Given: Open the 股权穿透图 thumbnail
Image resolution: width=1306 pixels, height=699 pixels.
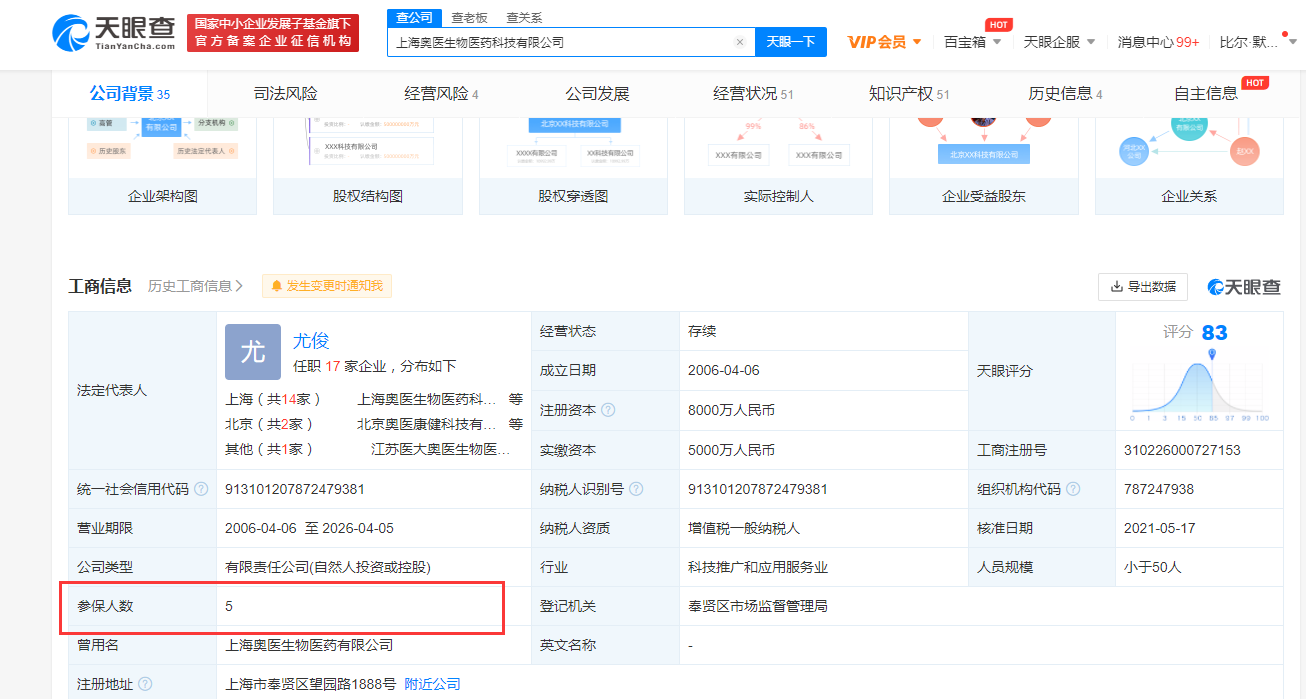Looking at the screenshot, I should 573,166.
